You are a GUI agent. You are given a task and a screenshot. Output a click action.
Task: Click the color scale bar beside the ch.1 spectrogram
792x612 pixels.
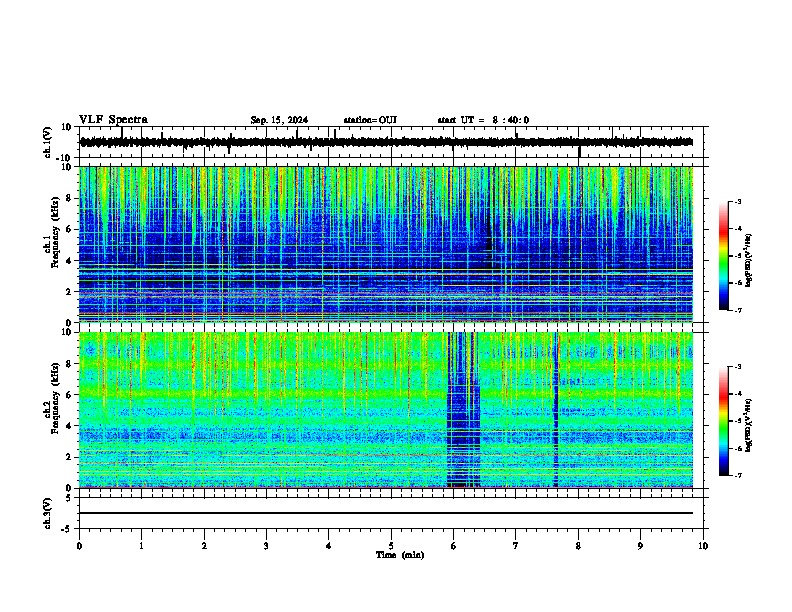(724, 256)
